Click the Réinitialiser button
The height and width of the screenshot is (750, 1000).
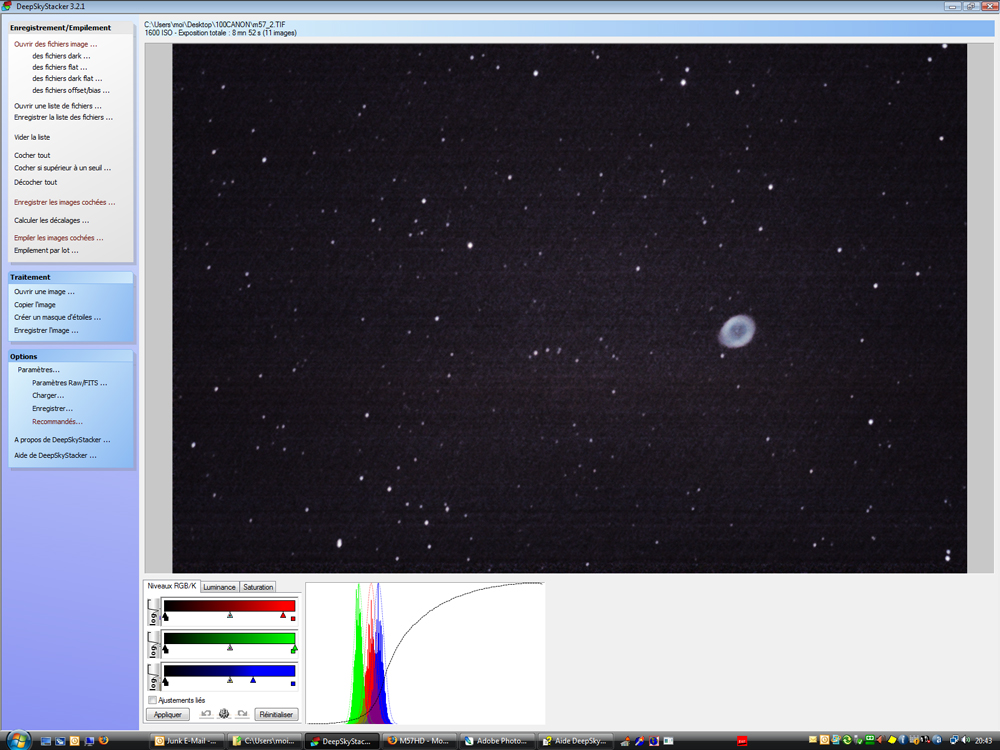pos(277,714)
